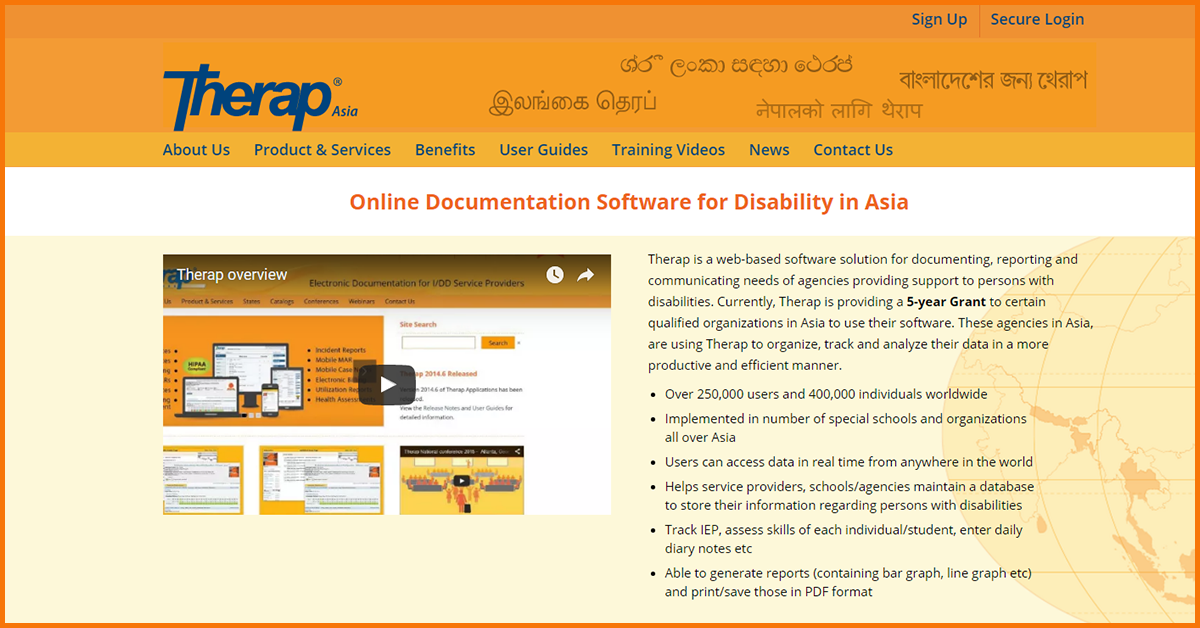The image size is (1200, 628).
Task: Open Training Videos menu item
Action: (668, 149)
